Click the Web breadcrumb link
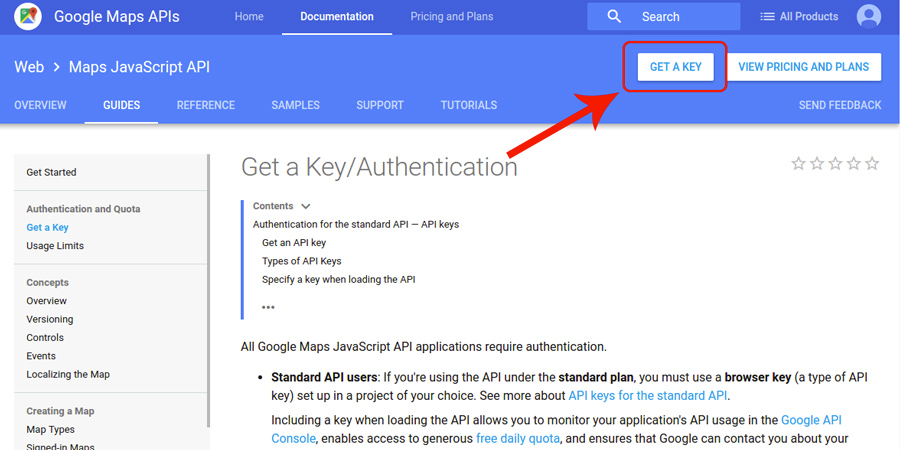This screenshot has width=900, height=450. [x=29, y=67]
